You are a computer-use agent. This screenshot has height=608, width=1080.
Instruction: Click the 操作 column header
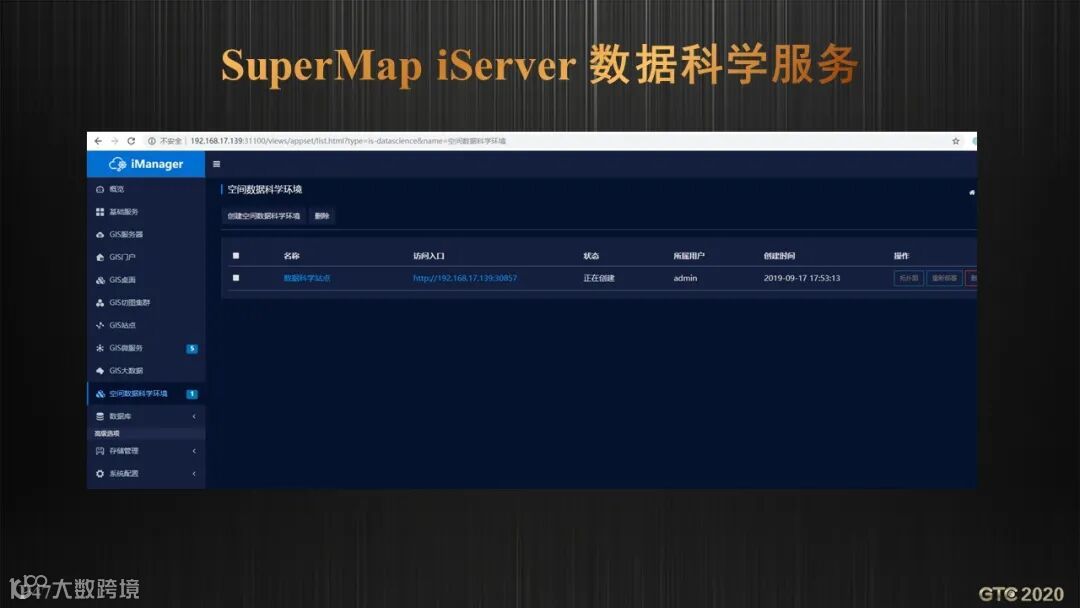point(901,255)
